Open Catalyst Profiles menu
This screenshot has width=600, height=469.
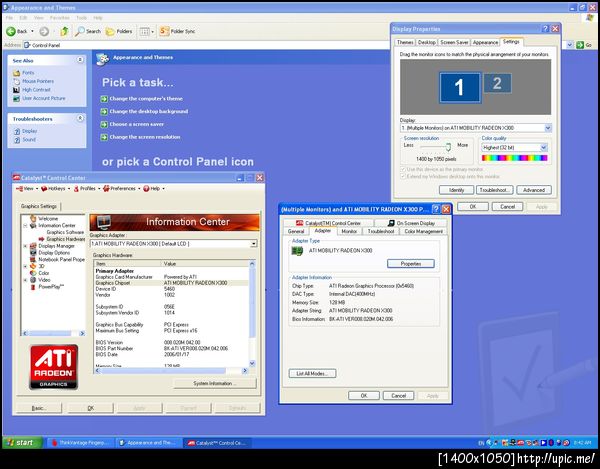[x=87, y=189]
